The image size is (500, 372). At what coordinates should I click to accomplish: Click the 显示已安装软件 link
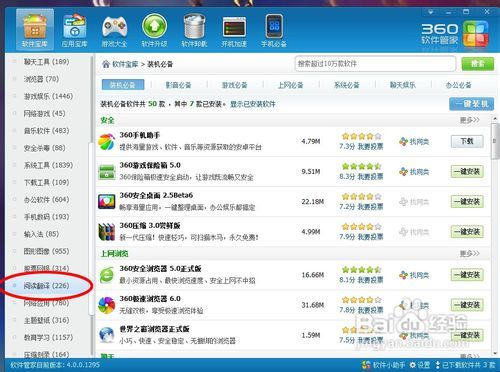(253, 104)
